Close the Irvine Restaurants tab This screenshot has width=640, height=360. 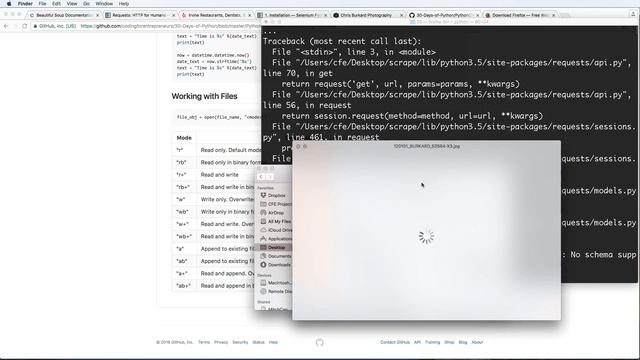click(x=249, y=15)
